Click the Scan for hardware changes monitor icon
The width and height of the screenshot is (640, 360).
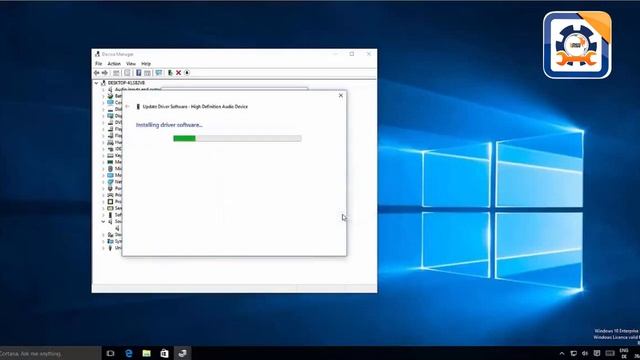pyautogui.click(x=158, y=73)
